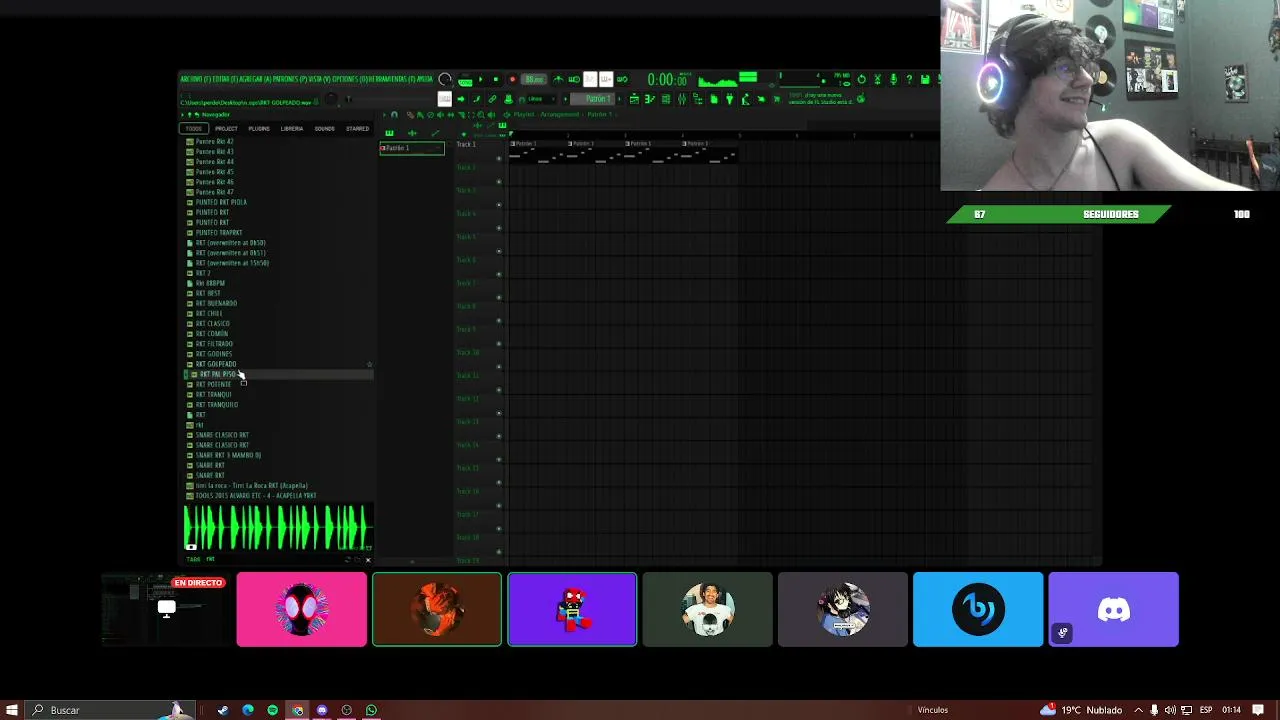Screen dimensions: 1280x720
Task: Open the AGREGAR menu
Action: [x=255, y=79]
